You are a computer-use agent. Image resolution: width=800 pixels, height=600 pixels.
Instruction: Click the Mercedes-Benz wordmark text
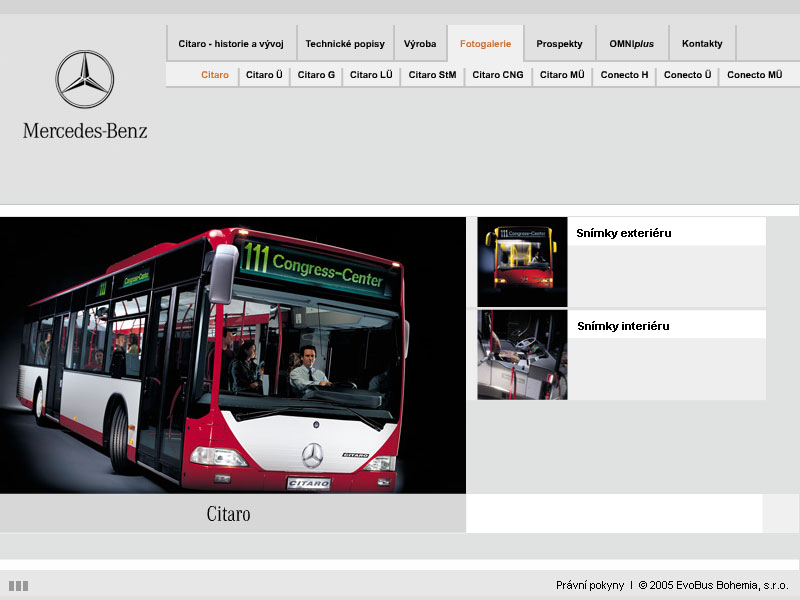point(85,131)
